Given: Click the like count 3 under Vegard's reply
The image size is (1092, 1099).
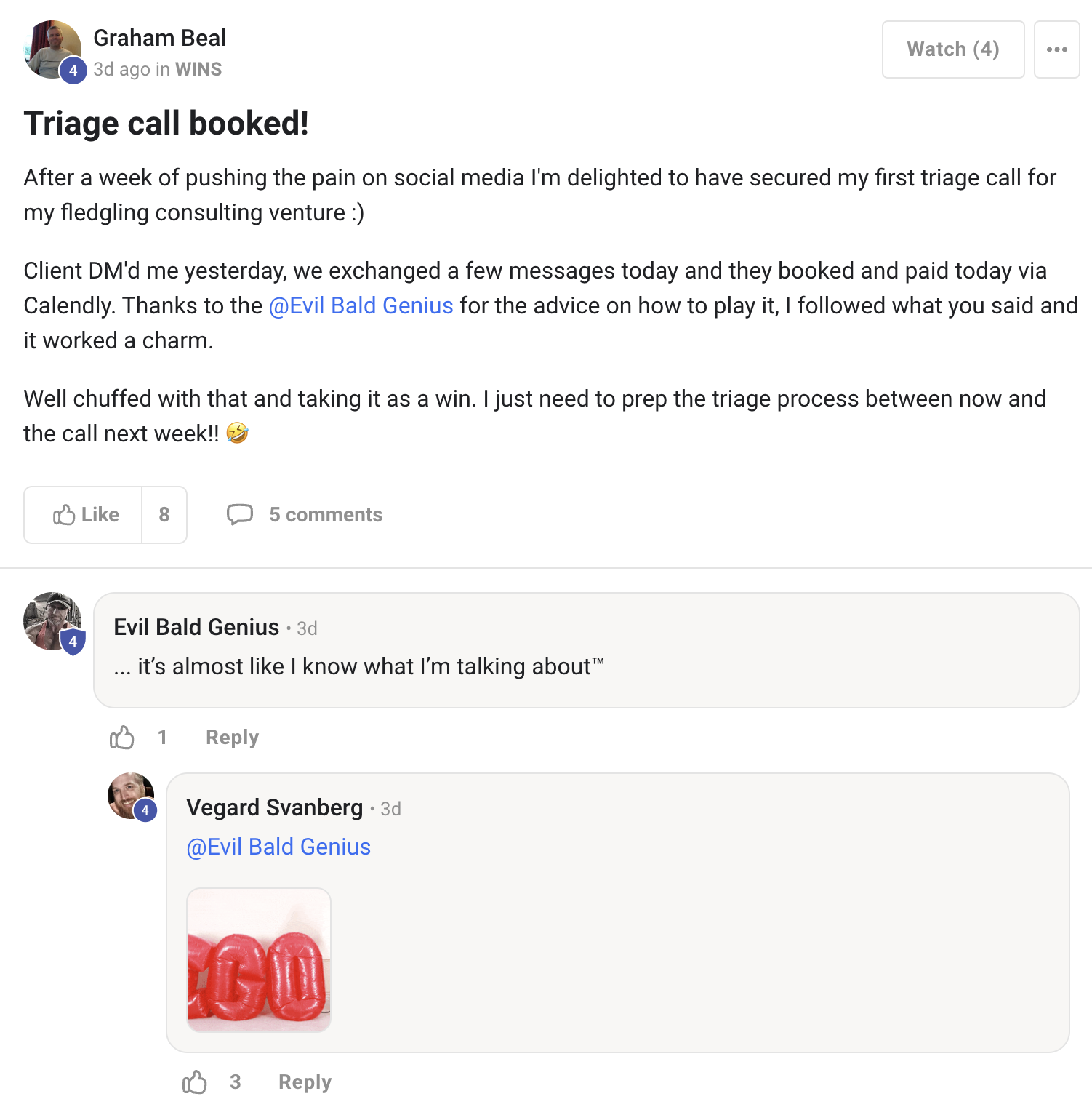Looking at the screenshot, I should pos(236,1082).
